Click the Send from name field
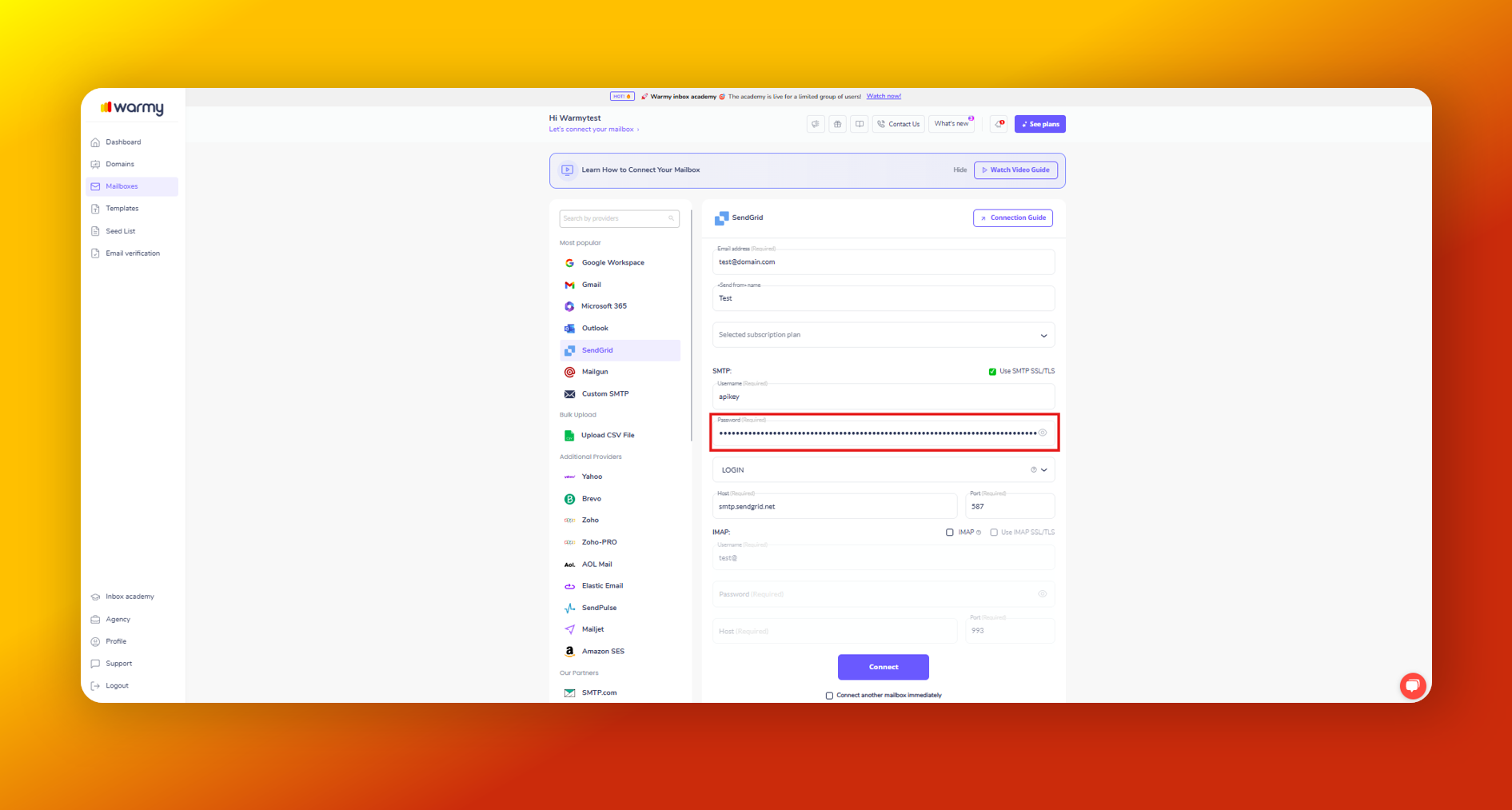Image resolution: width=1512 pixels, height=810 pixels. (884, 298)
